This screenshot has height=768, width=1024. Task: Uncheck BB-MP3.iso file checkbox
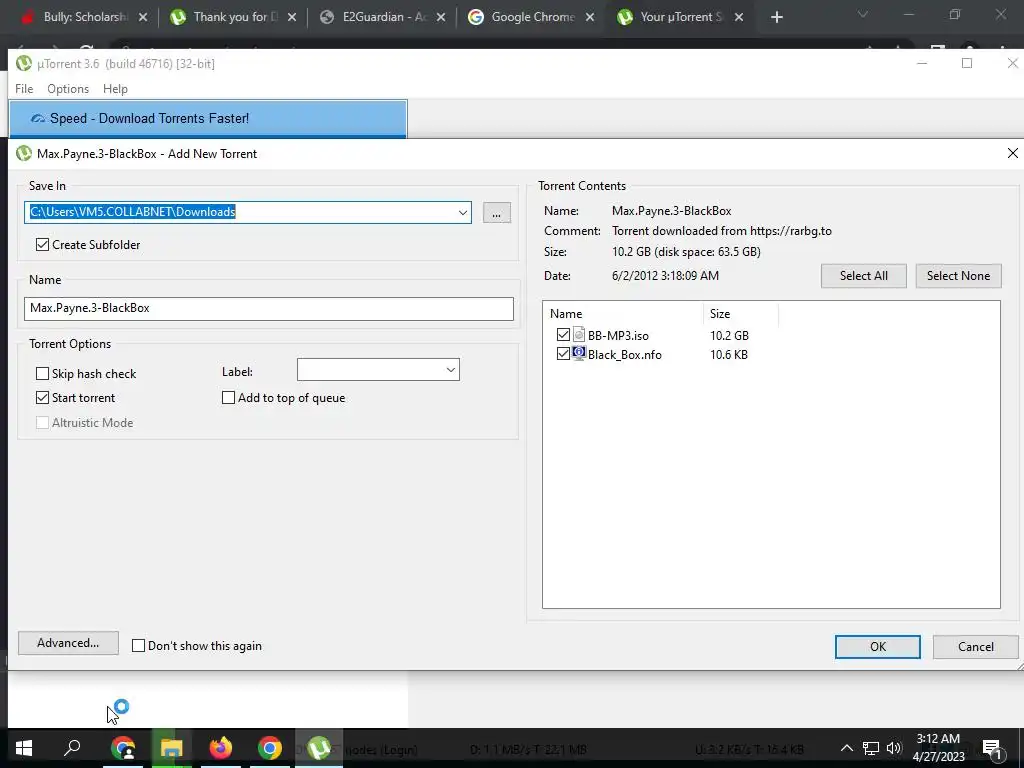tap(564, 335)
